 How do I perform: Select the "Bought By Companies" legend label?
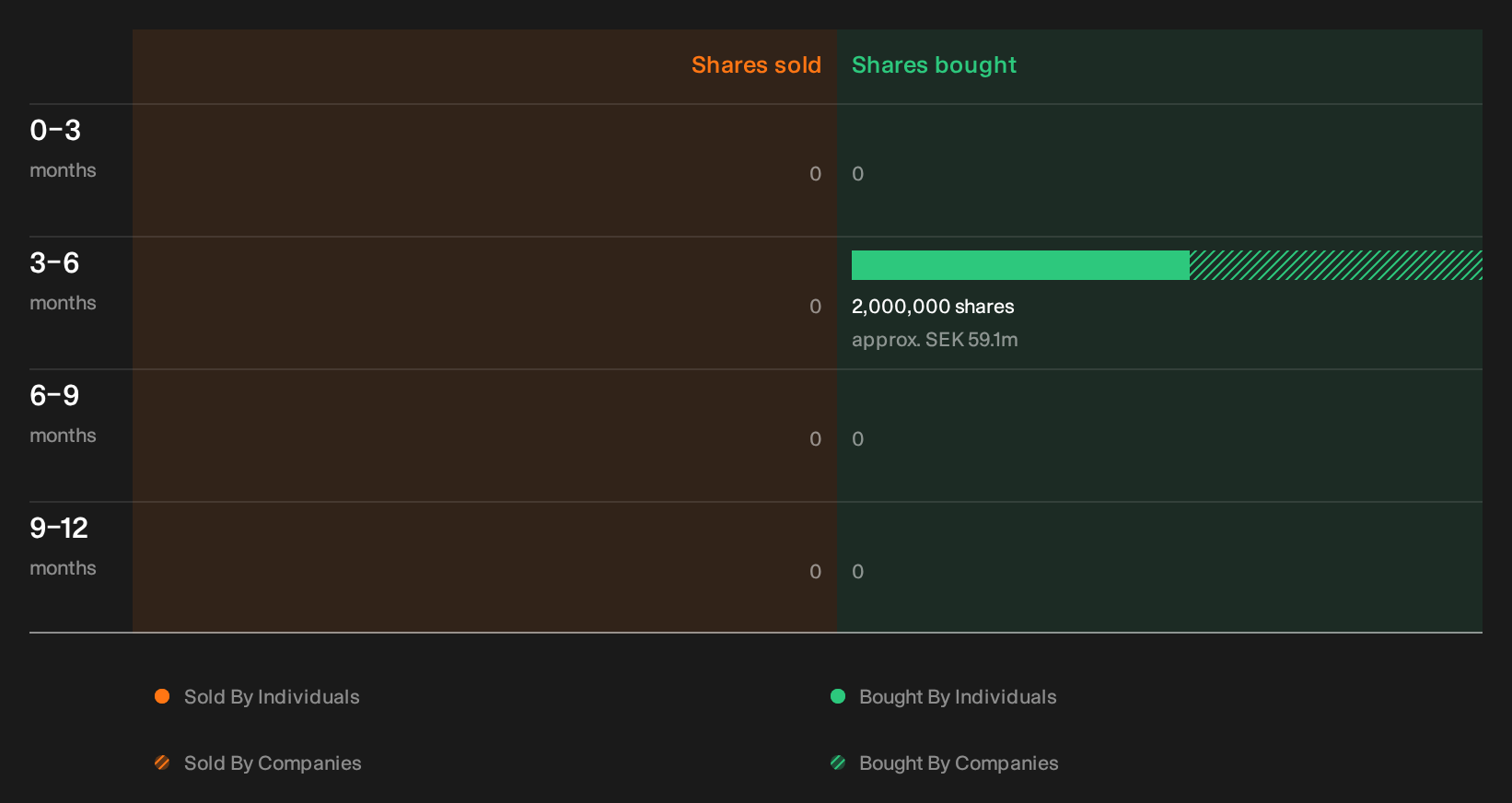point(959,763)
